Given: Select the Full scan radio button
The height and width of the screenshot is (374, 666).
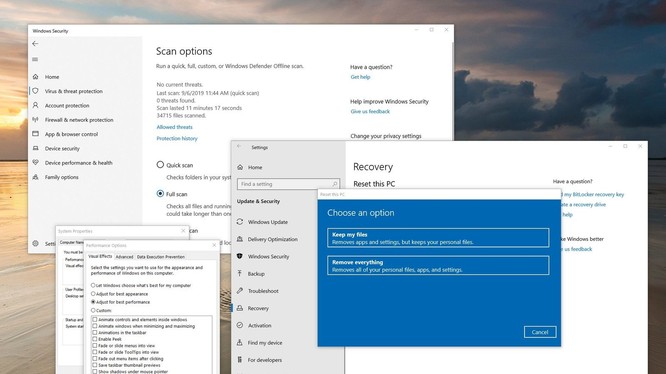Looking at the screenshot, I should click(160, 194).
